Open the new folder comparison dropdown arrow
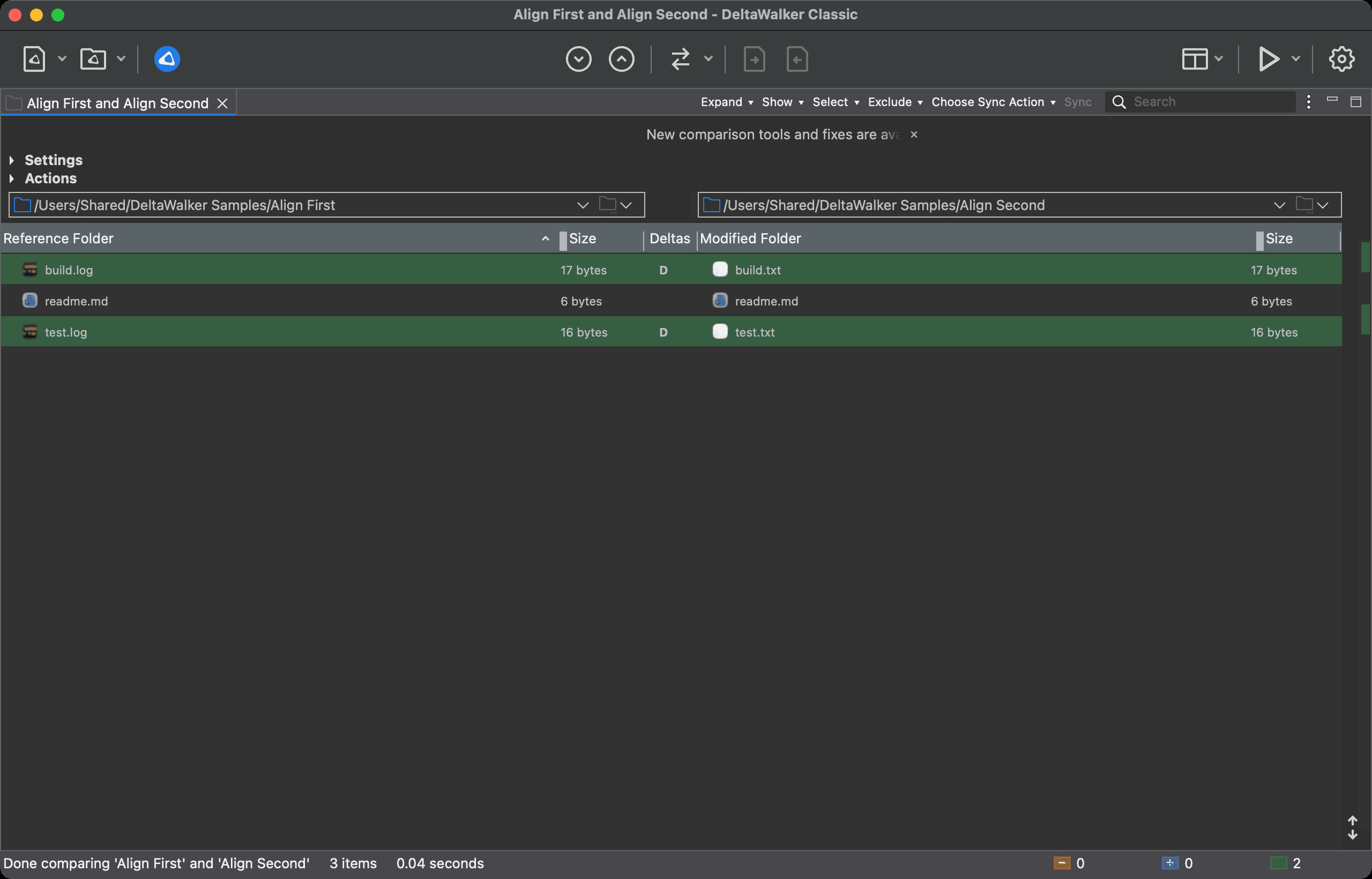1372x879 pixels. pos(121,59)
